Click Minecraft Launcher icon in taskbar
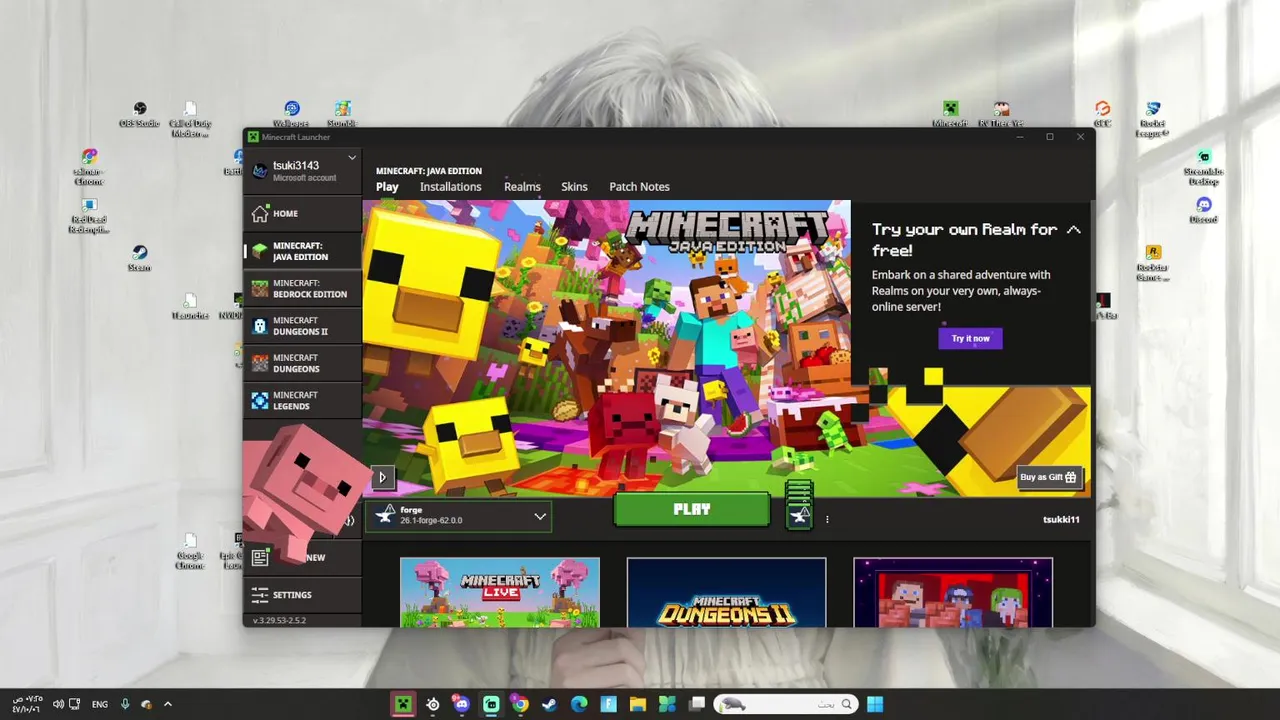This screenshot has width=1280, height=720. pos(403,704)
